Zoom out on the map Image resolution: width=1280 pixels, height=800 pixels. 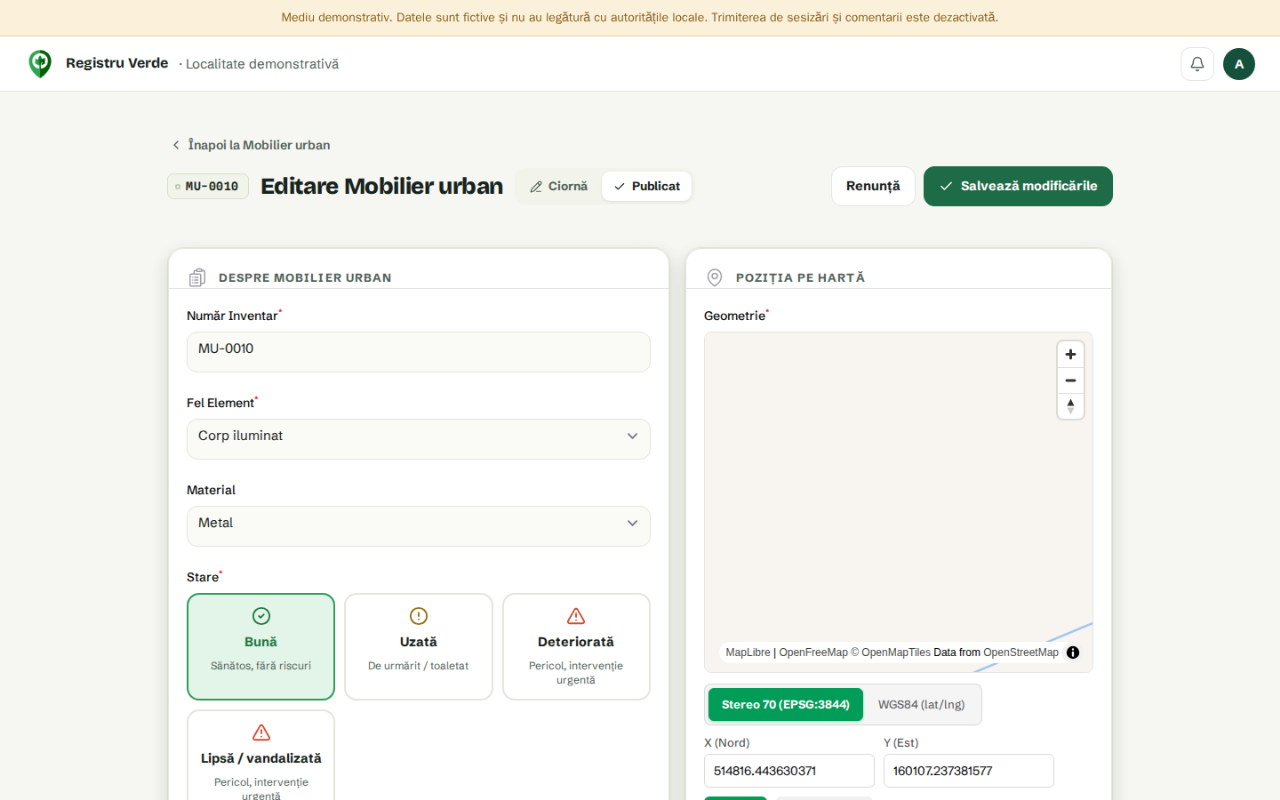(1071, 381)
